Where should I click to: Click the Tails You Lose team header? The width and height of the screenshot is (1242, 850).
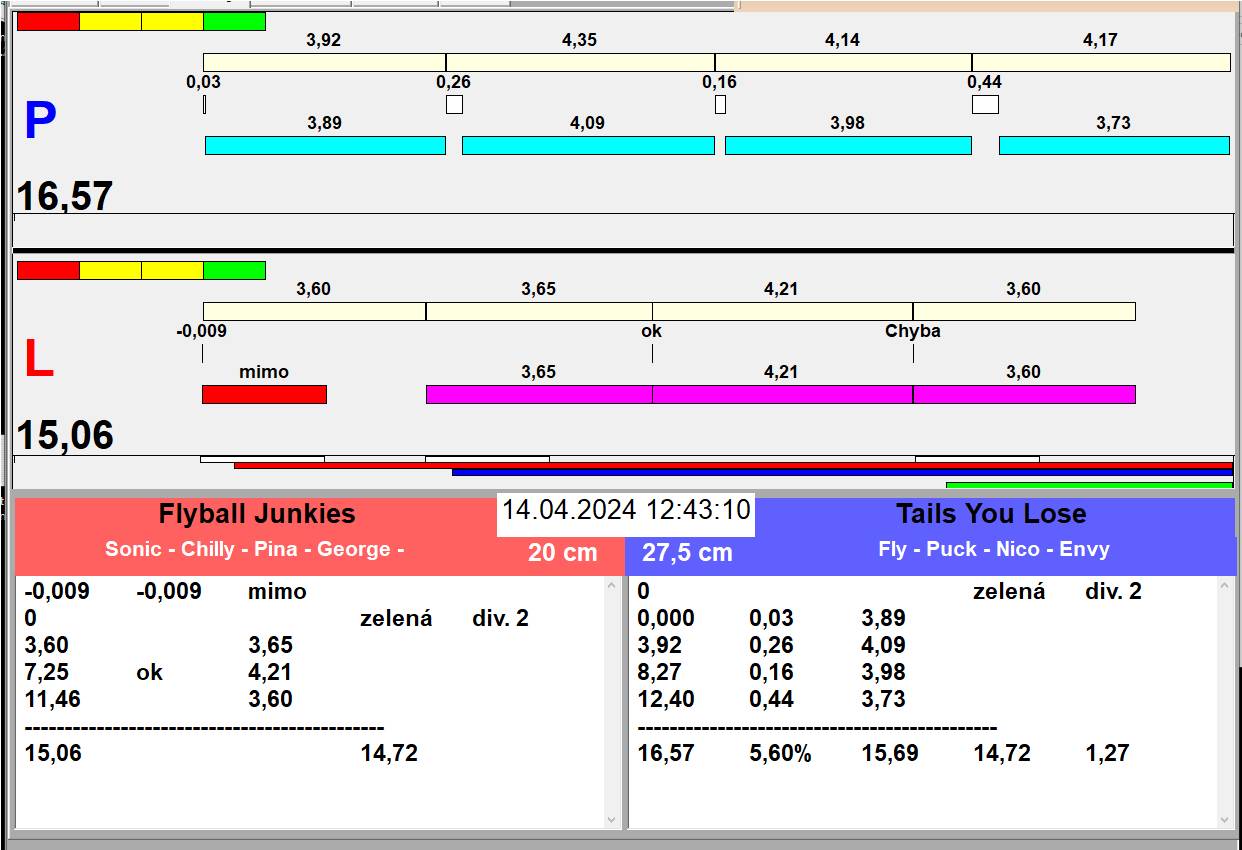point(991,514)
